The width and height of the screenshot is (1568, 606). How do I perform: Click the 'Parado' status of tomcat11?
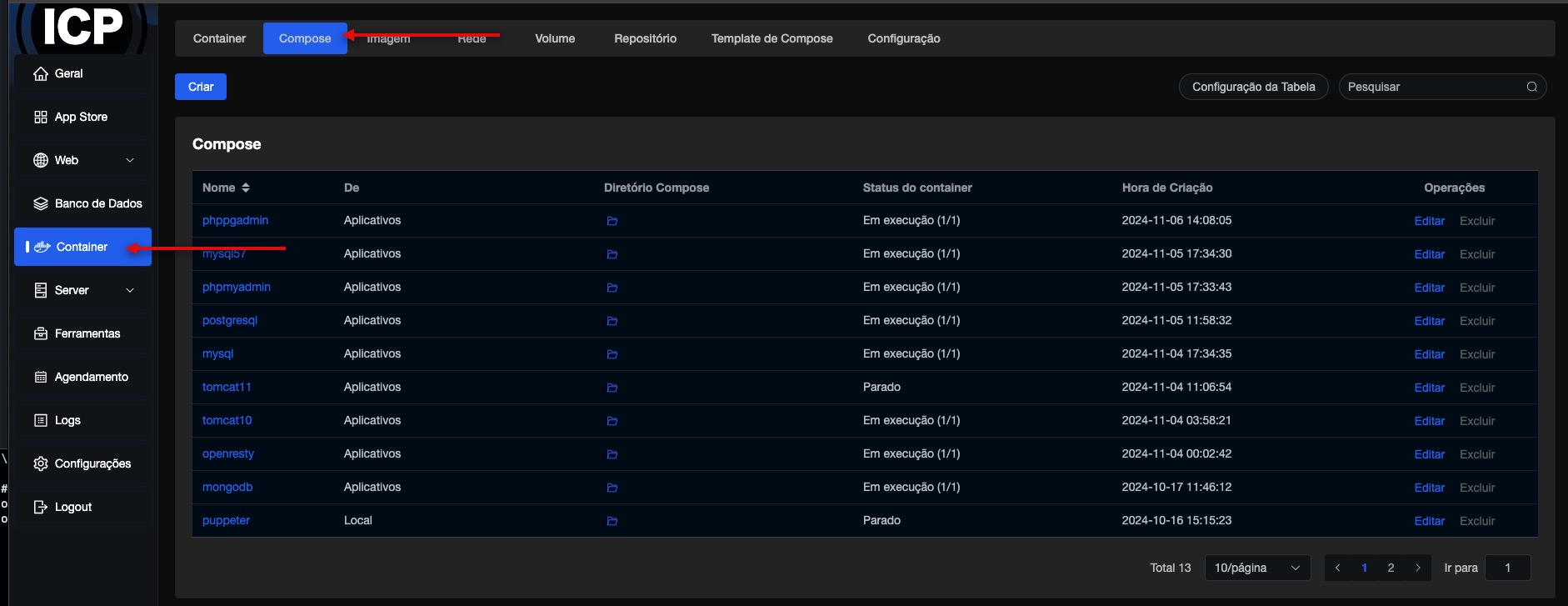(881, 387)
